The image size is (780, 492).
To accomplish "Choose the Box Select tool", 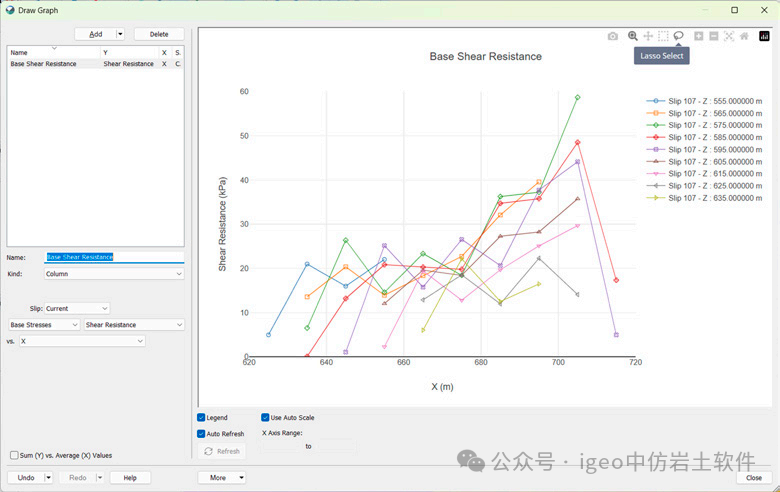I will pyautogui.click(x=663, y=36).
